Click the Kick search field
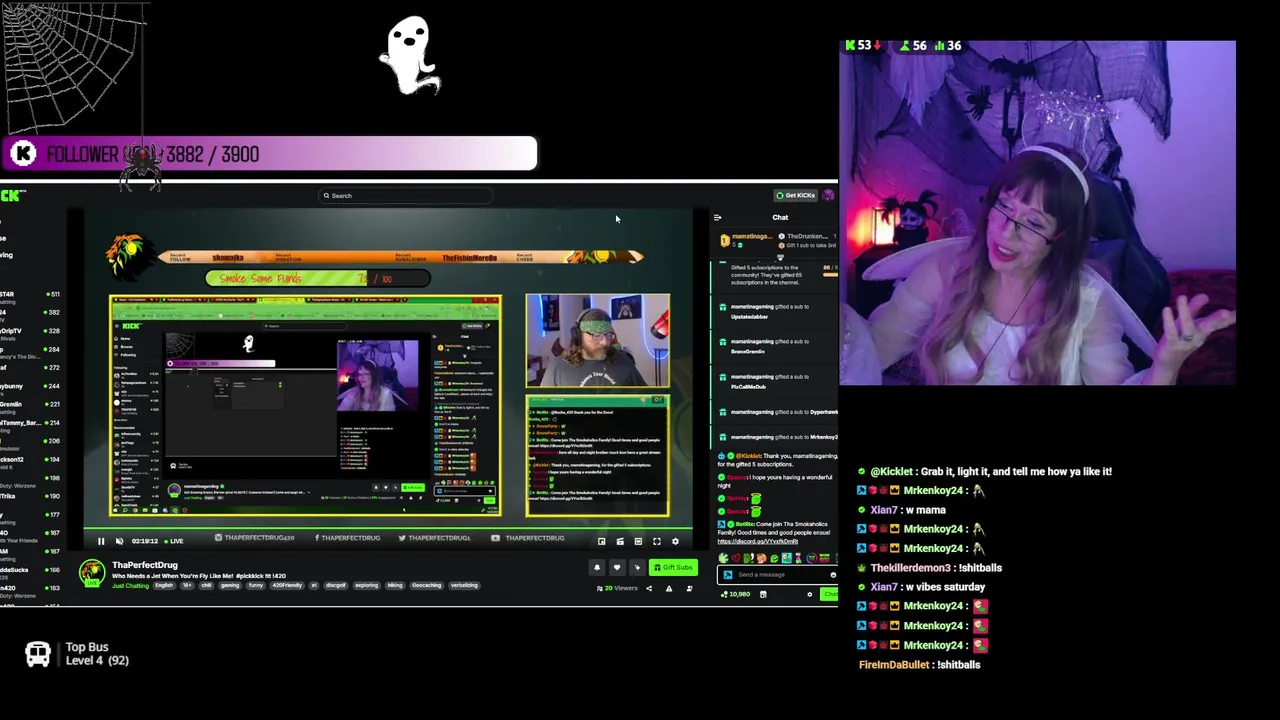The height and width of the screenshot is (720, 1280). (x=404, y=196)
